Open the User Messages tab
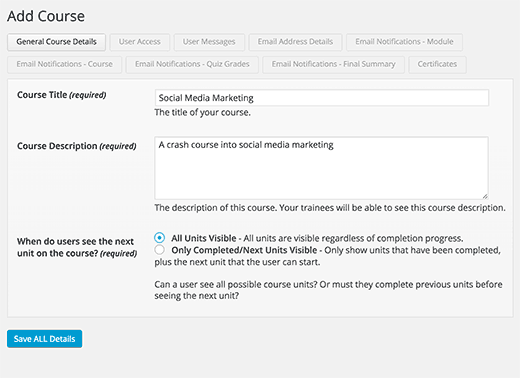The image size is (520, 378). 209,42
